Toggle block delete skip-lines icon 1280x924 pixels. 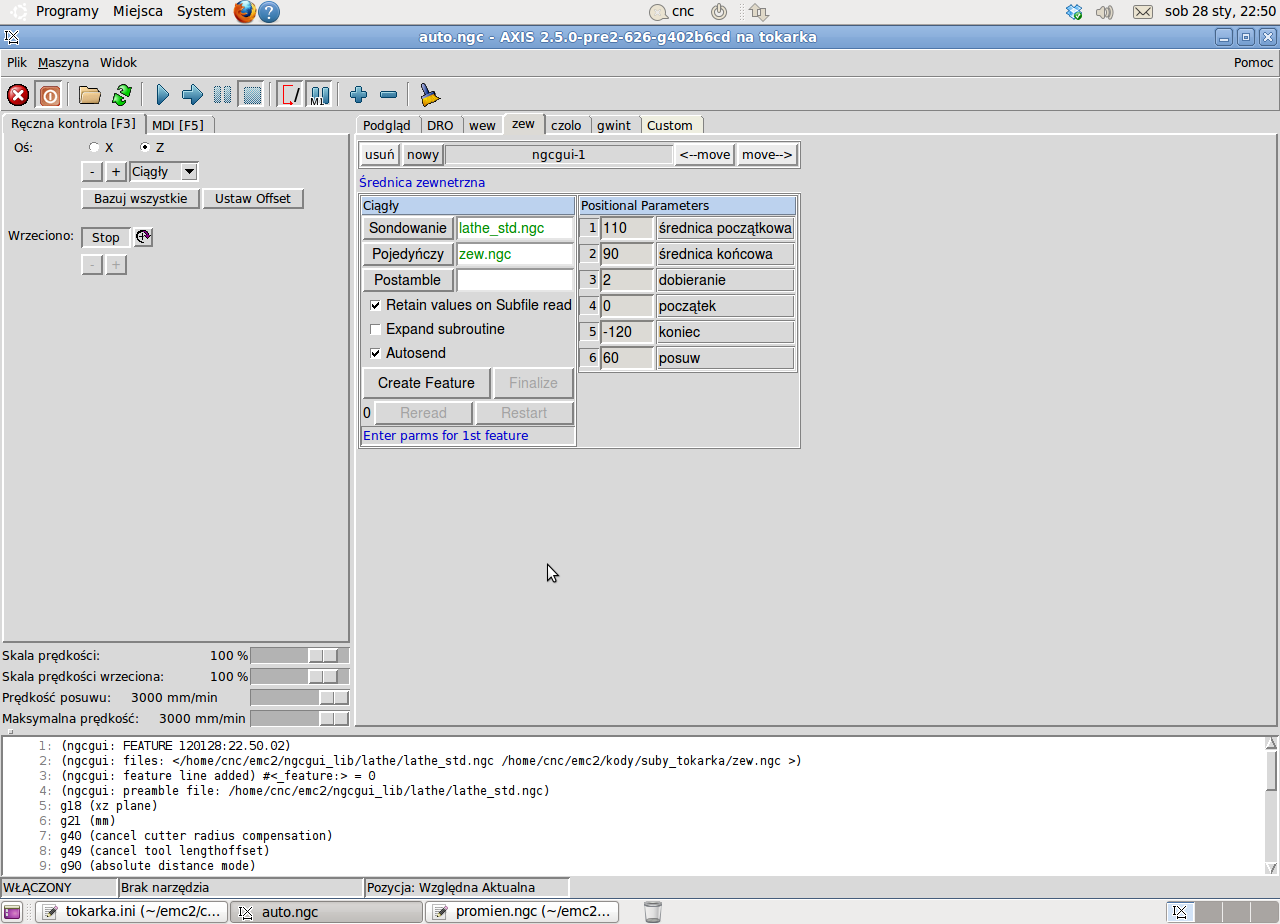pyautogui.click(x=290, y=95)
